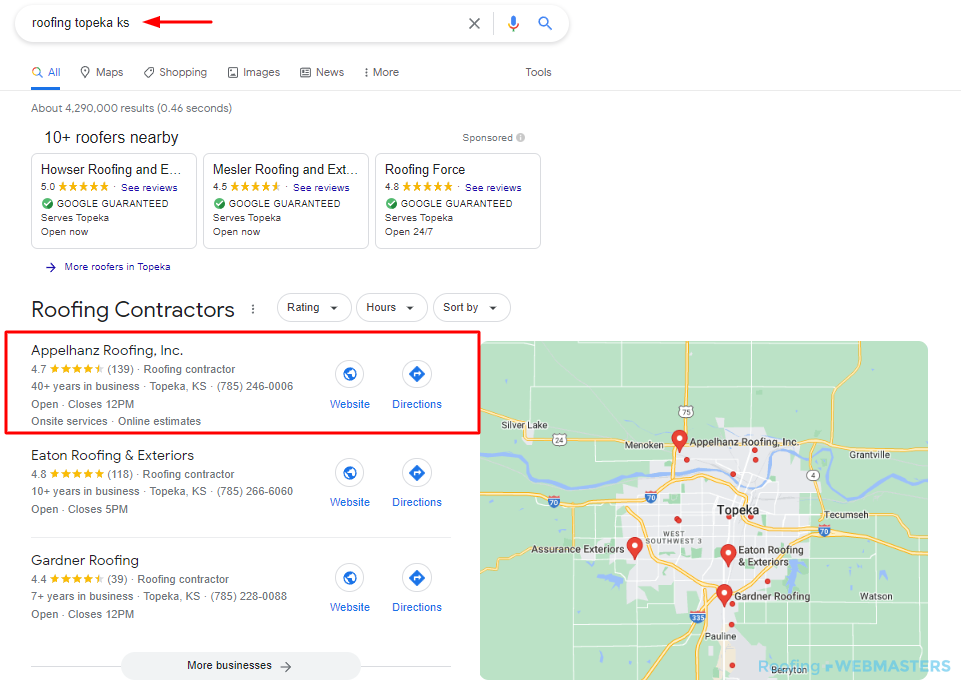Click the Website label for Appelhanz Roofing
This screenshot has height=685, width=961.
[x=350, y=404]
